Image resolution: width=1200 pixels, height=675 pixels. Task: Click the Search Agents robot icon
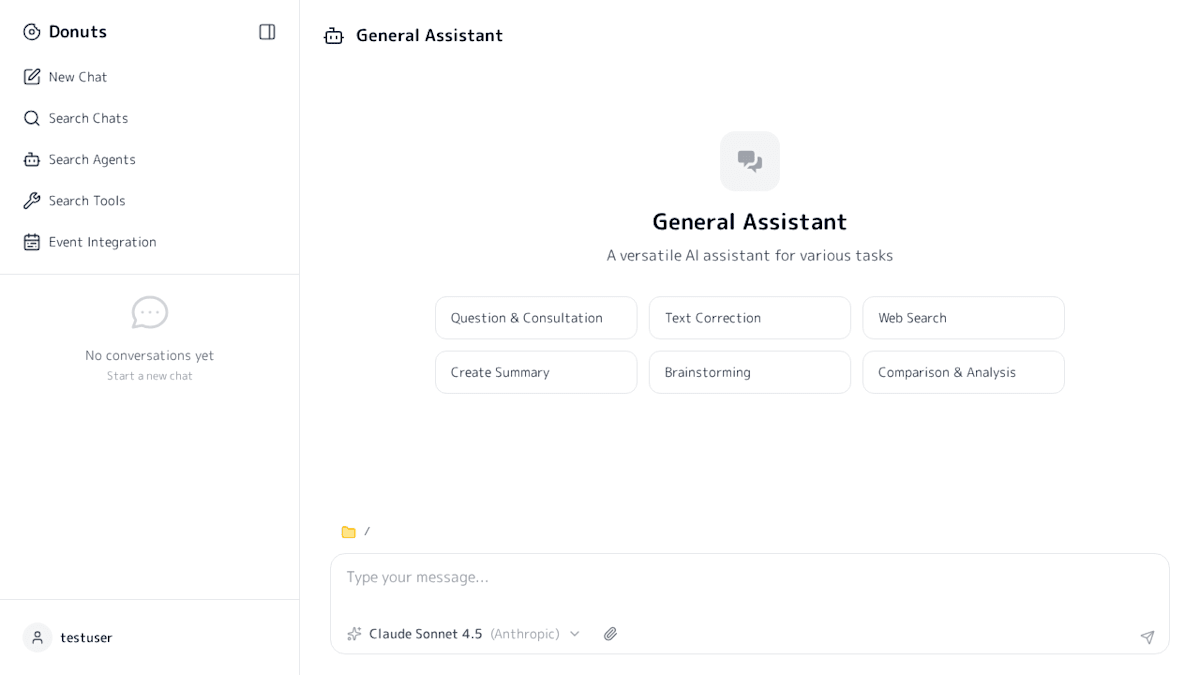pos(32,159)
